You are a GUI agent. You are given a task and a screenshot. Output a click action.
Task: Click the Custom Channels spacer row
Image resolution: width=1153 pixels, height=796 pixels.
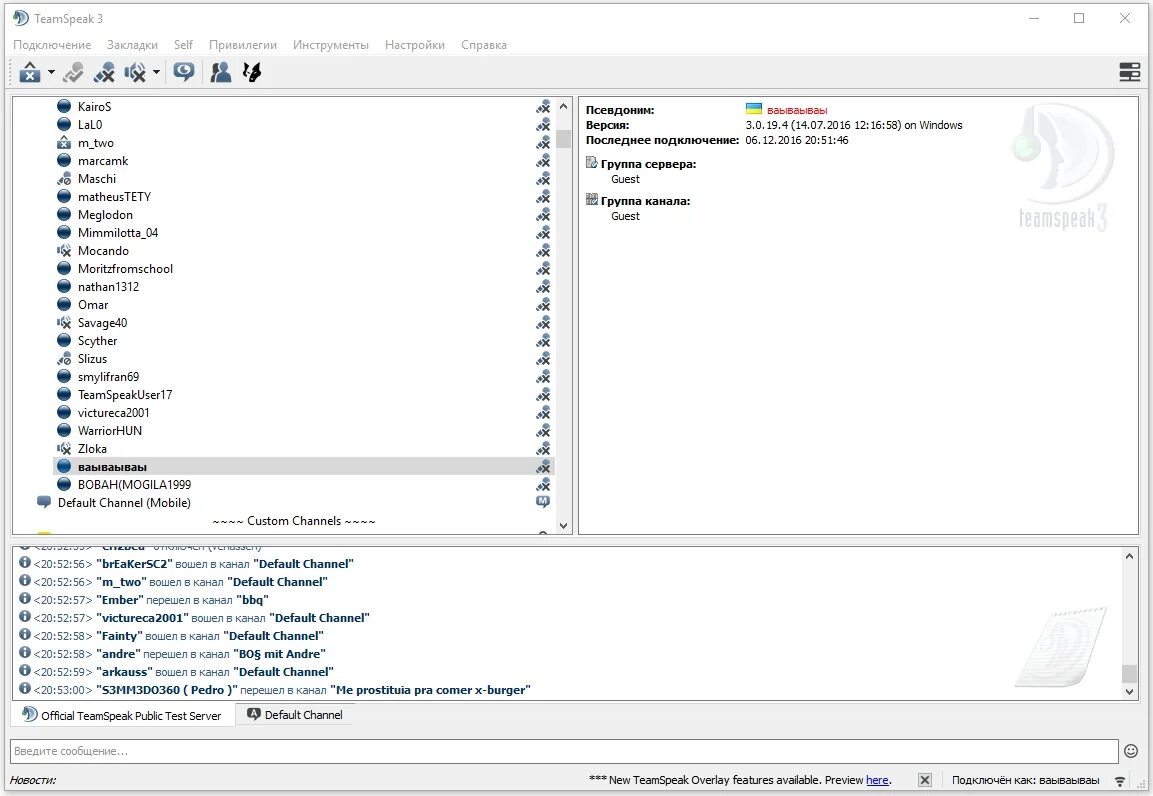293,521
